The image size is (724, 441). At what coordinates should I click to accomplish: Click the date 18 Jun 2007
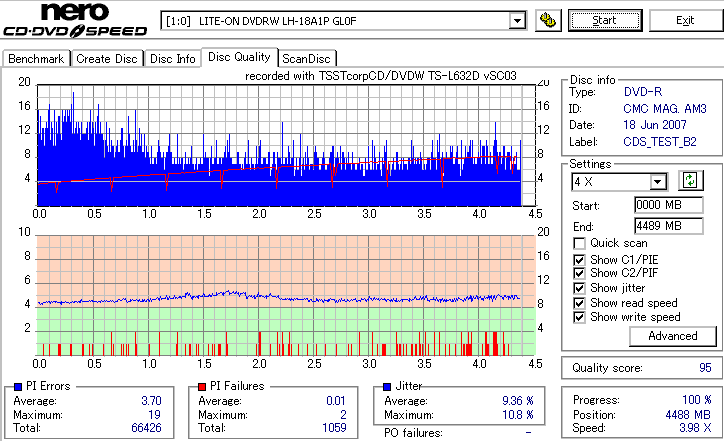(x=655, y=125)
